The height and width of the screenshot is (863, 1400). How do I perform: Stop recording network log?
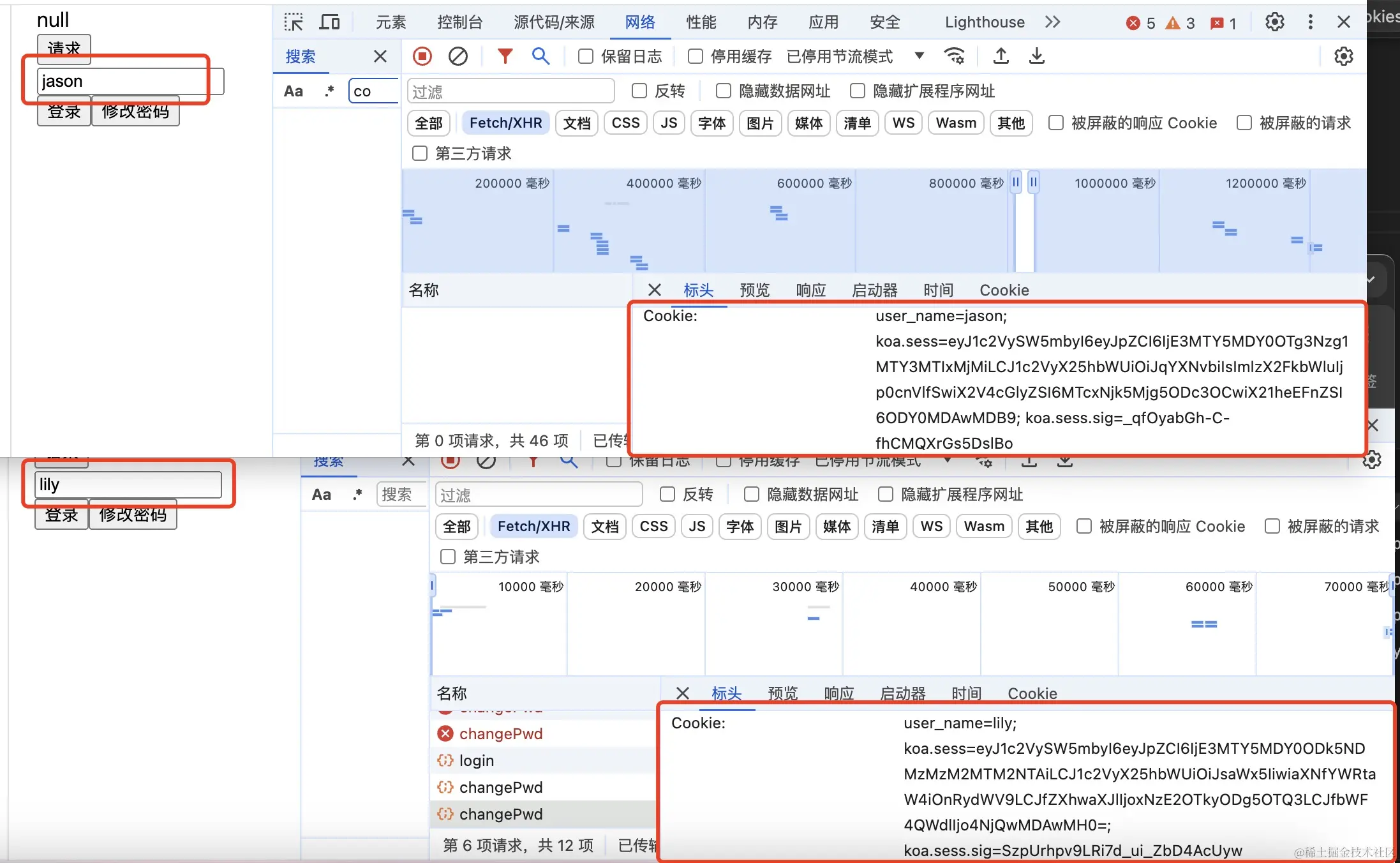pos(422,56)
